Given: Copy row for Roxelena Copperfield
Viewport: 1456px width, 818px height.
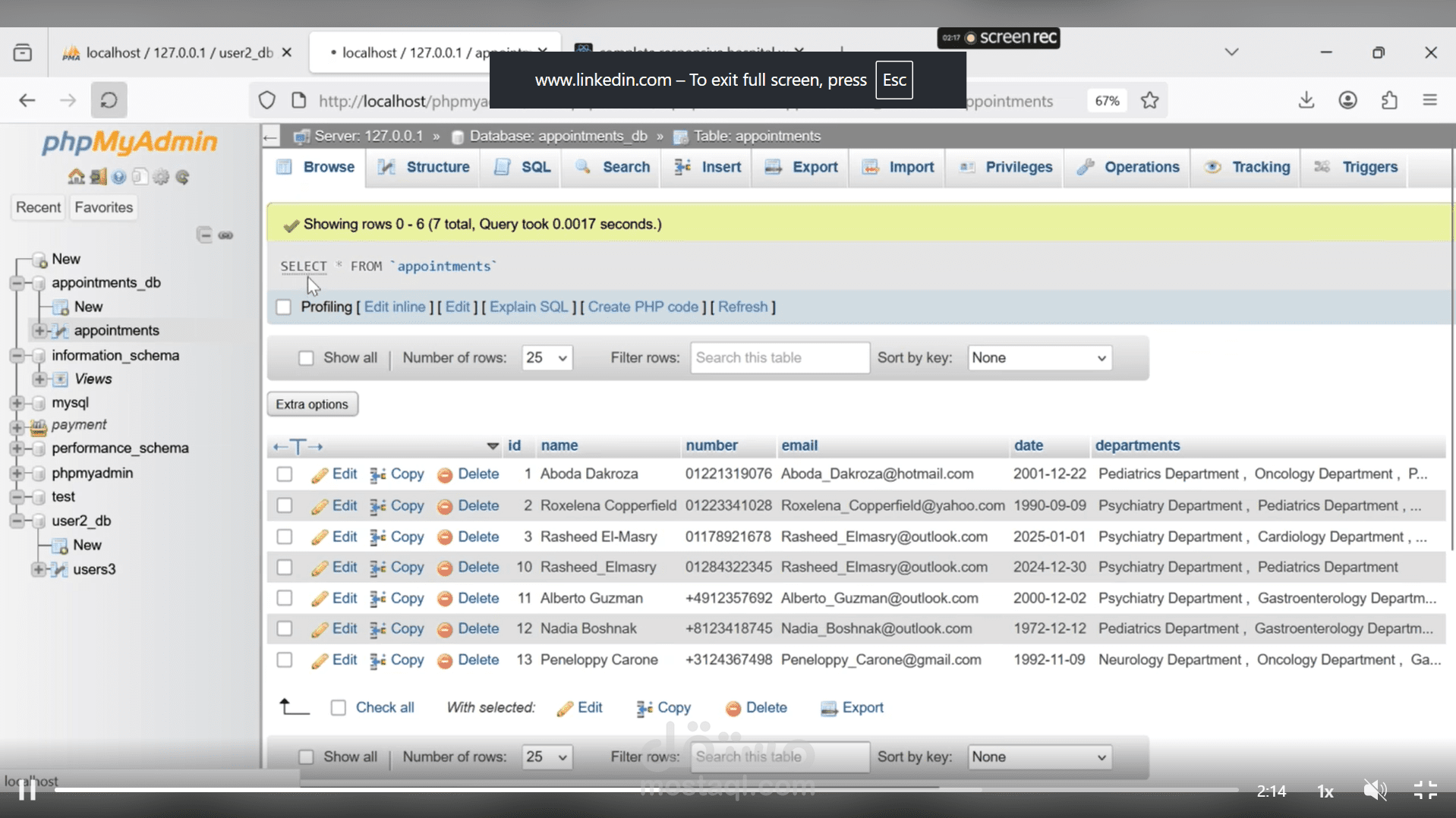Looking at the screenshot, I should pyautogui.click(x=396, y=505).
